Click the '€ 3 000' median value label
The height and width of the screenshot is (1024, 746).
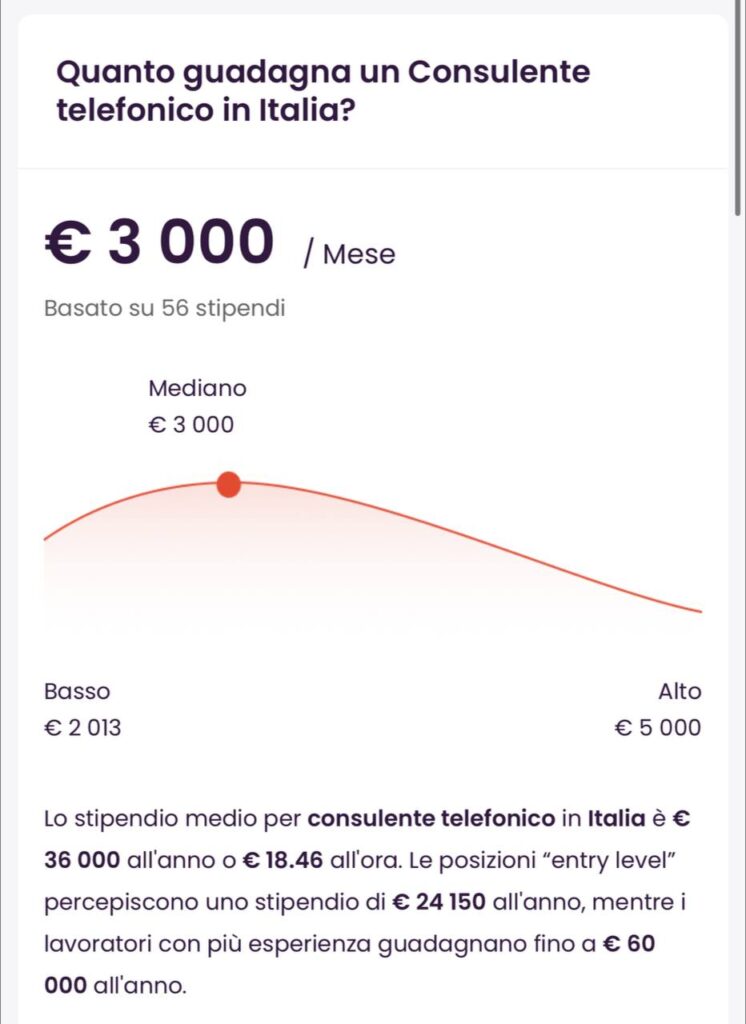tap(191, 424)
